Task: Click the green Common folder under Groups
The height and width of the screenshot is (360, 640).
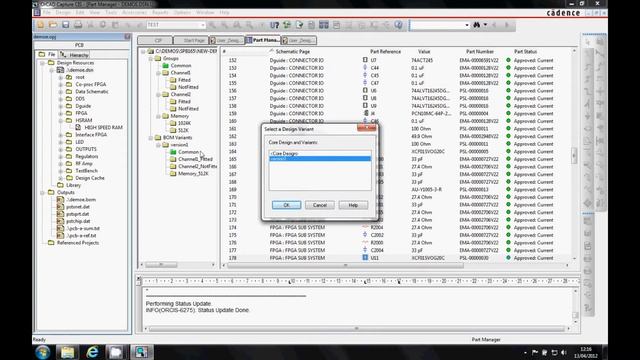Action: (x=165, y=65)
